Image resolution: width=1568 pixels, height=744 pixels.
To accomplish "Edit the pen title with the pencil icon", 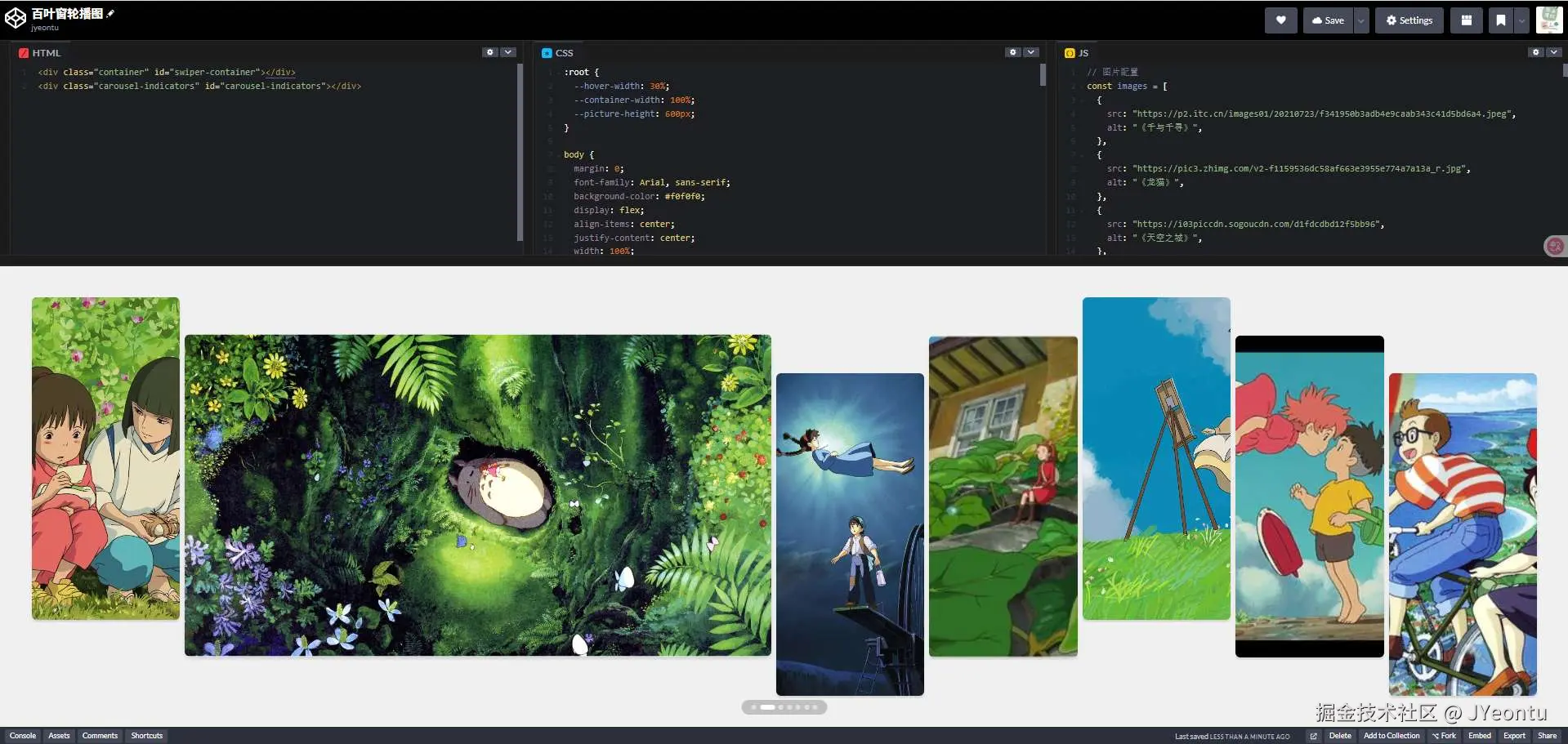I will [x=110, y=13].
